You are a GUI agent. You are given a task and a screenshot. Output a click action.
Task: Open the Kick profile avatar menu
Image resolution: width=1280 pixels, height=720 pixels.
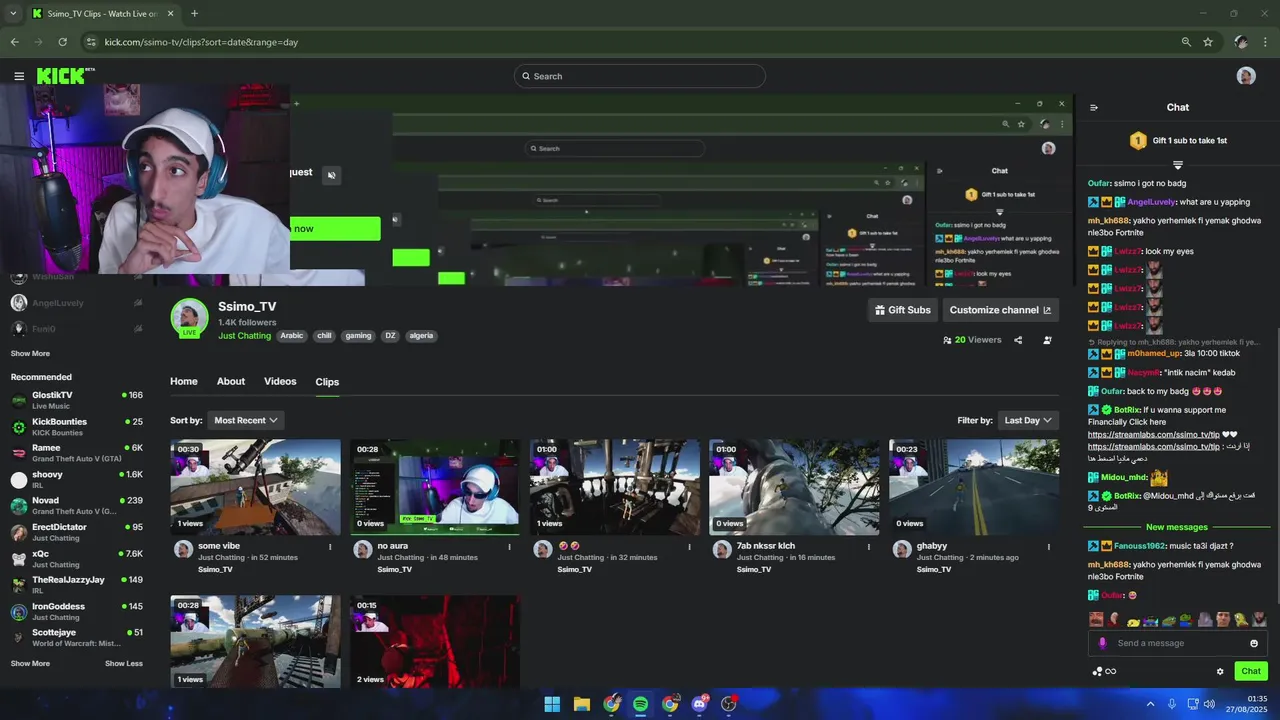pos(1246,76)
